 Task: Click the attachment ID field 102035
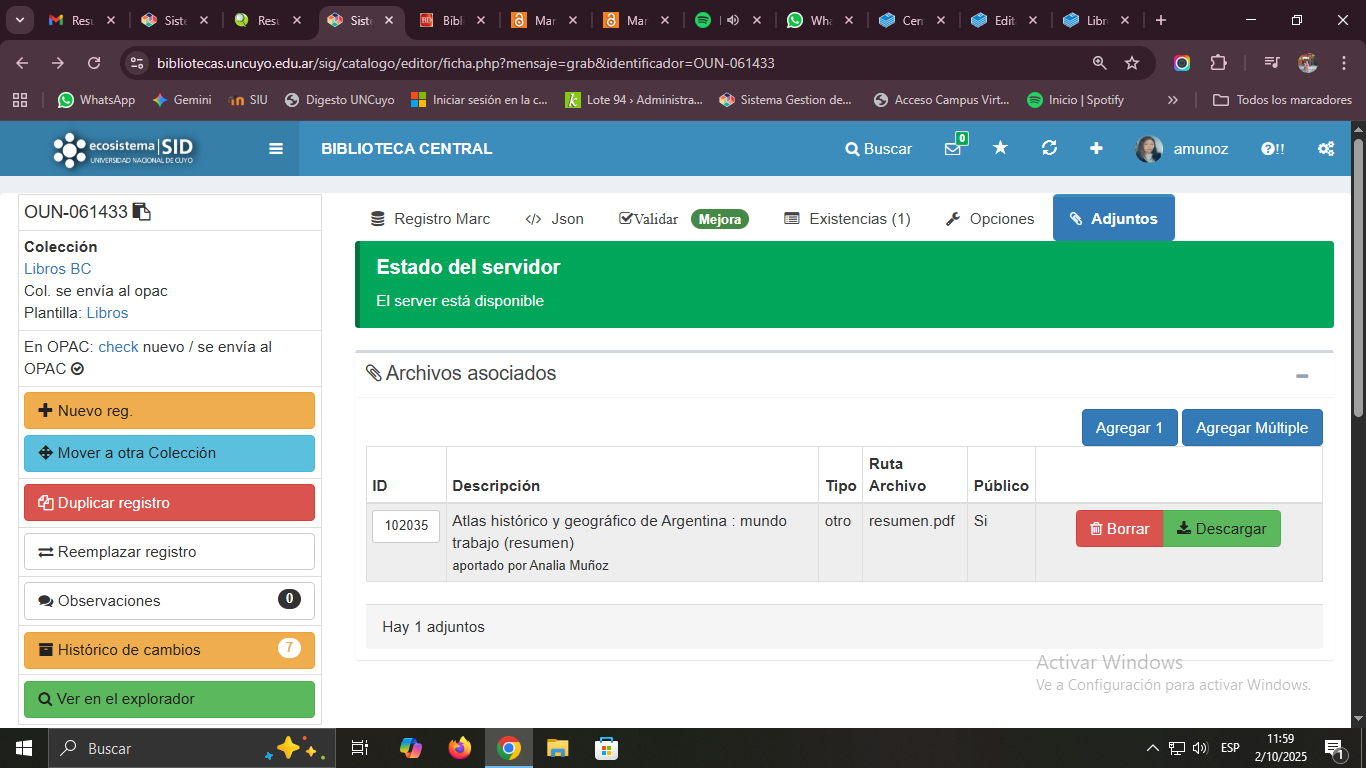pyautogui.click(x=406, y=526)
